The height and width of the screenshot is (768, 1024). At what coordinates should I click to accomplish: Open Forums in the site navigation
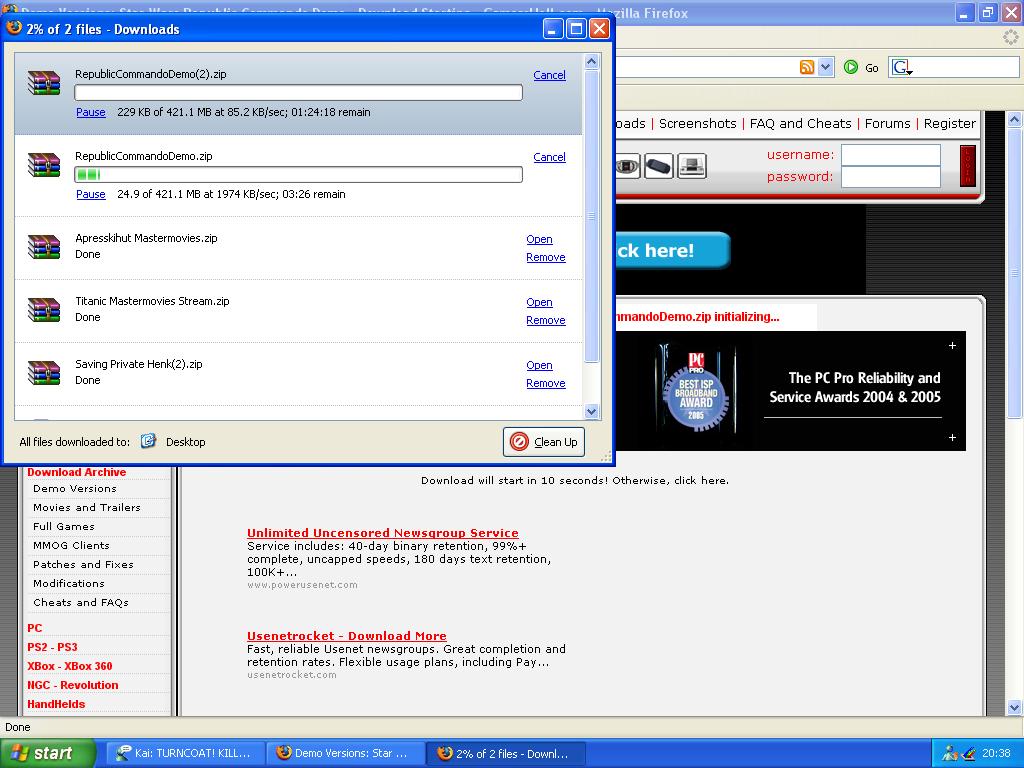[888, 123]
